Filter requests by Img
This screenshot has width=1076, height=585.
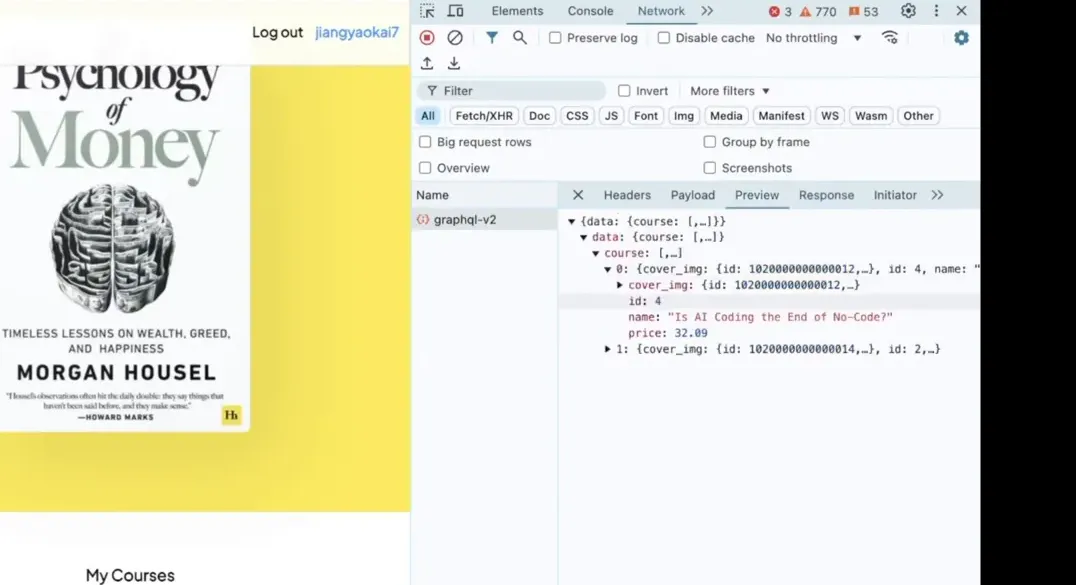(683, 116)
